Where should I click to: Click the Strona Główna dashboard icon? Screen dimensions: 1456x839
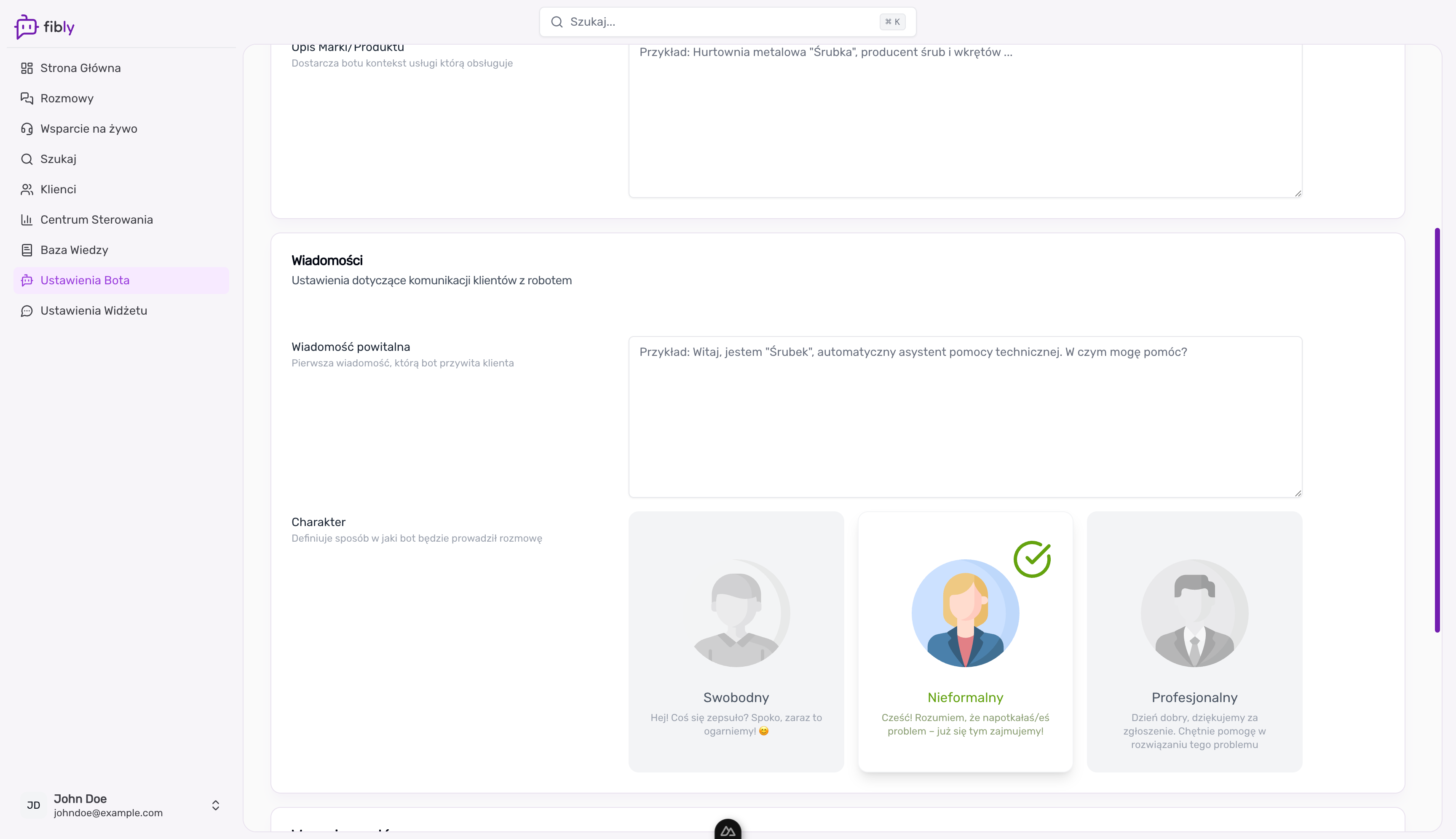tap(27, 68)
